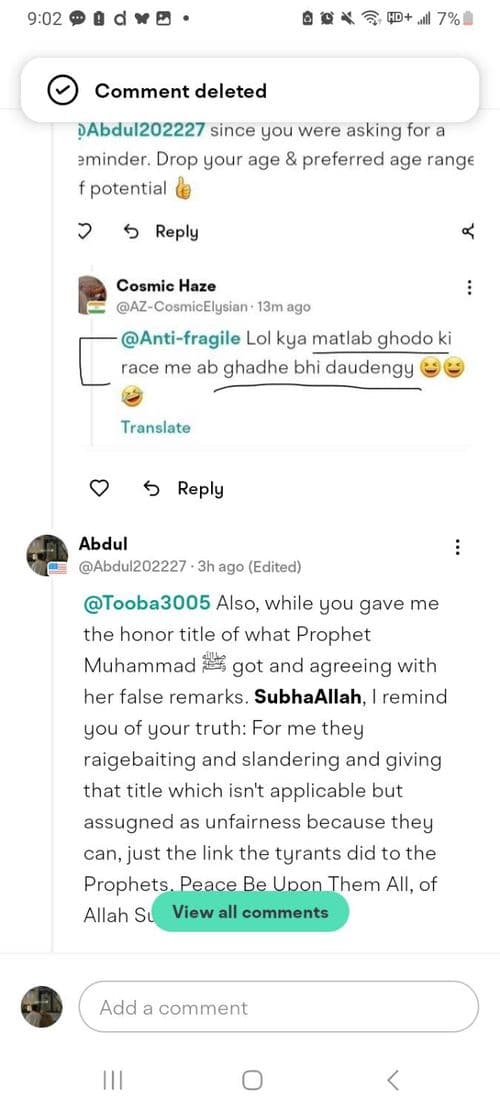Like the Cosmic Haze comment with the heart icon

tap(101, 488)
